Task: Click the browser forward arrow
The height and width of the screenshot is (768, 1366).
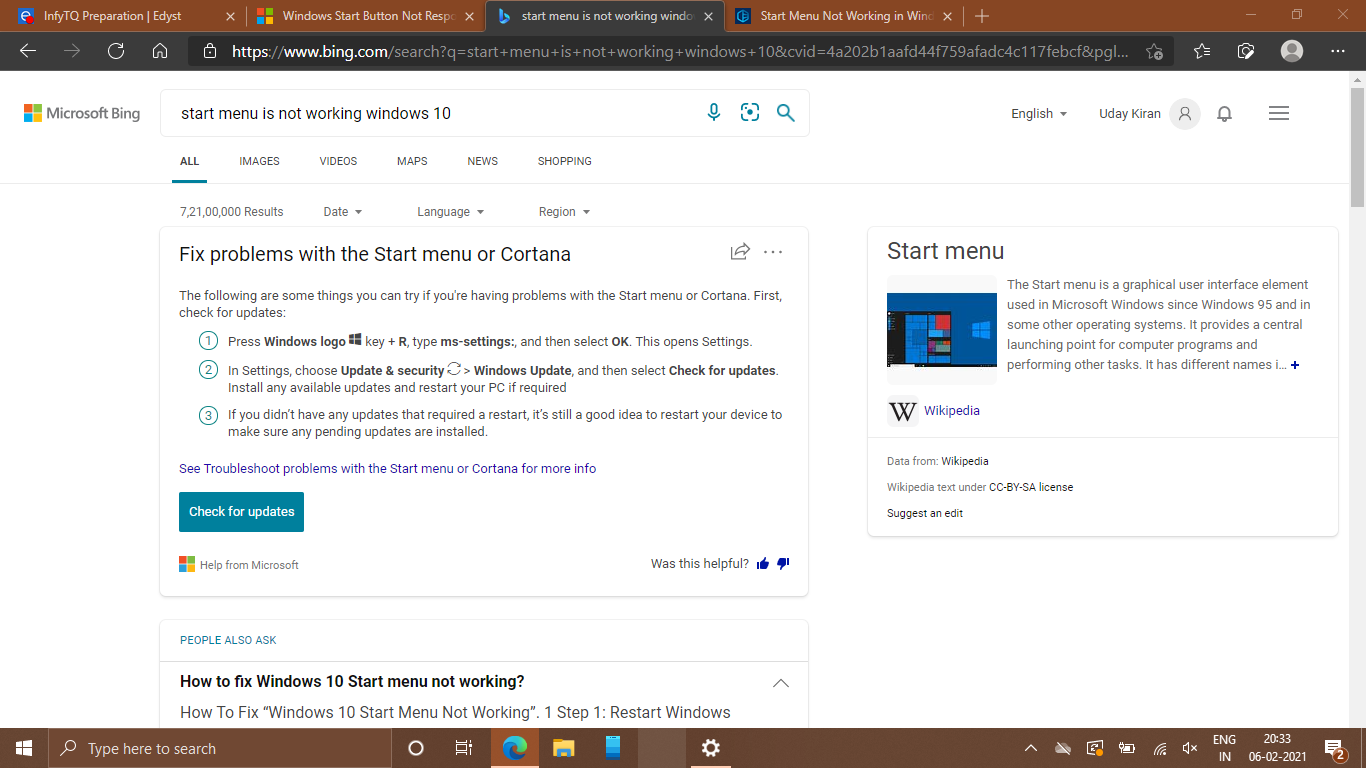Action: (72, 51)
